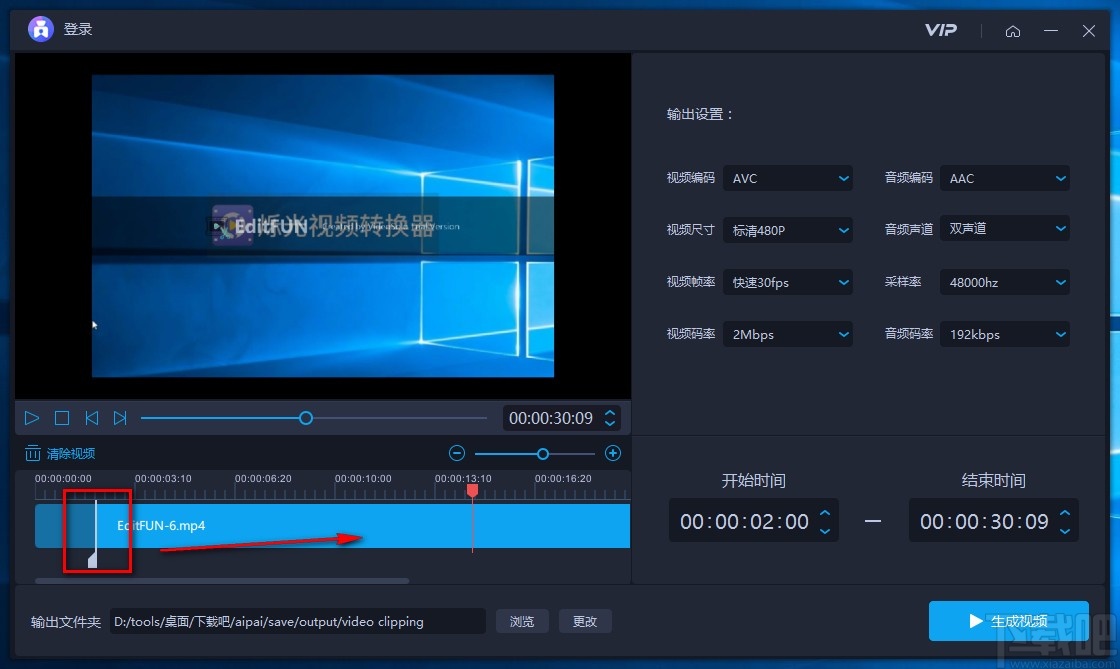Viewport: 1120px width, 669px height.
Task: Click the 00:00:10:00 ruler label
Action: click(363, 478)
